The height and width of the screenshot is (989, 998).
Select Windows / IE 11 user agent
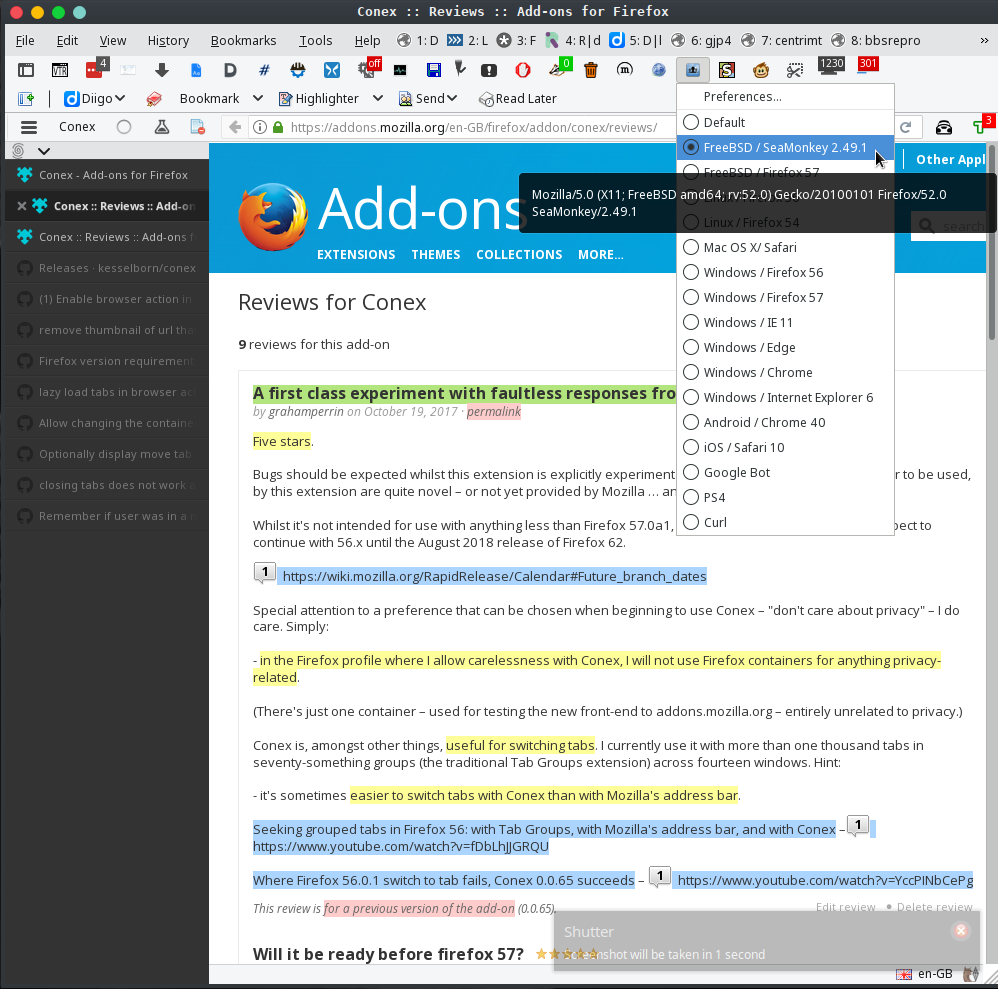[785, 323]
